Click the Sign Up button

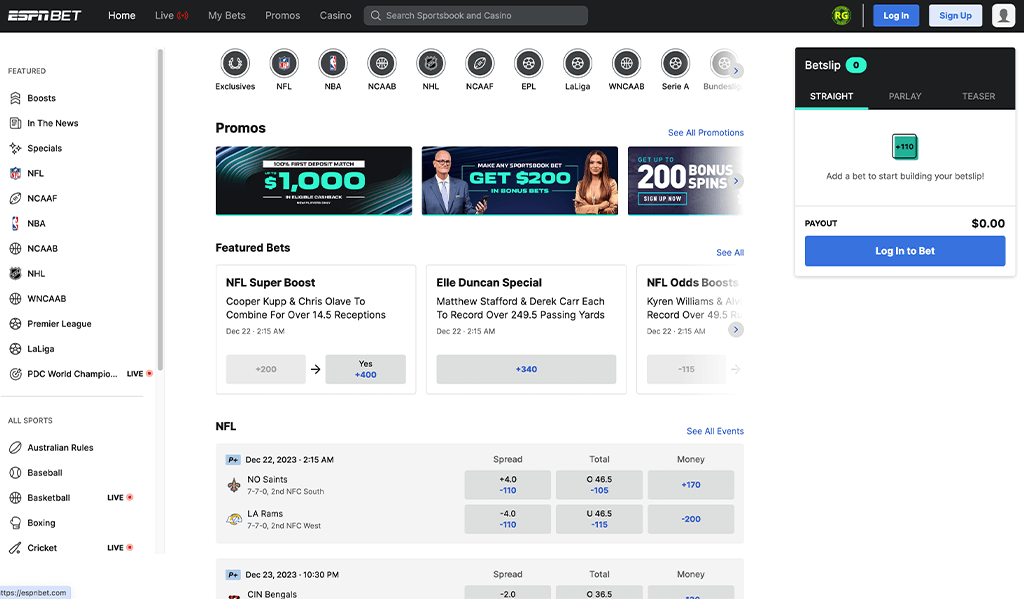(x=955, y=16)
